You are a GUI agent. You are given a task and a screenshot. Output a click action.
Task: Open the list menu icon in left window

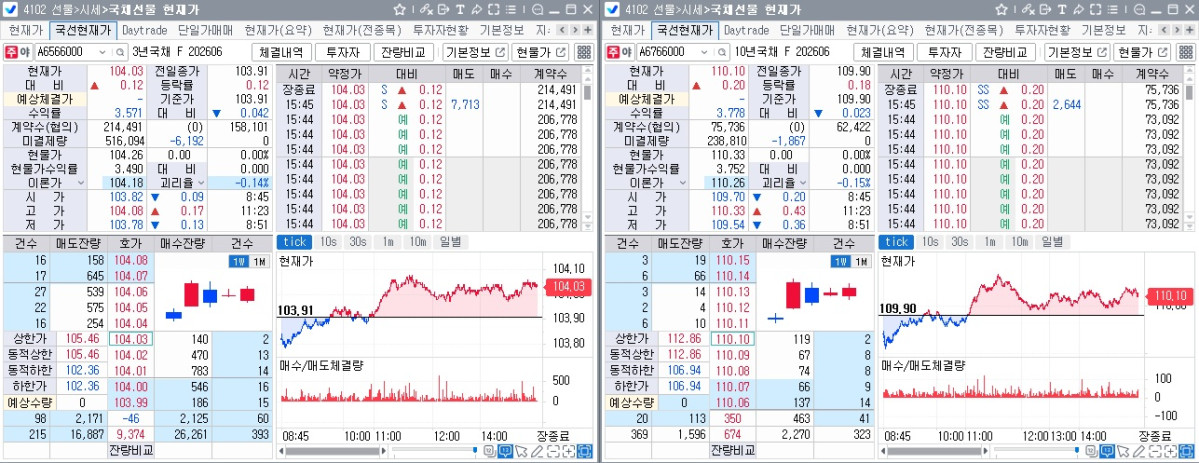click(511, 10)
